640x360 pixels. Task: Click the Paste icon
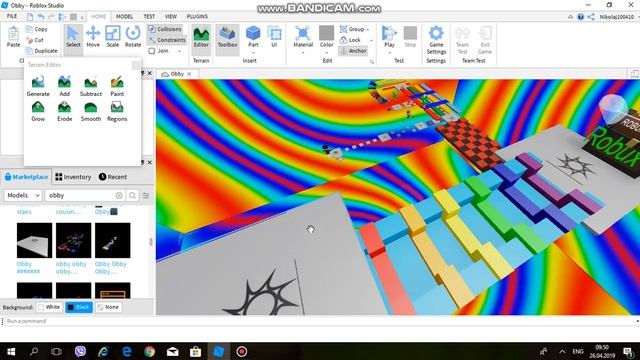(13, 37)
